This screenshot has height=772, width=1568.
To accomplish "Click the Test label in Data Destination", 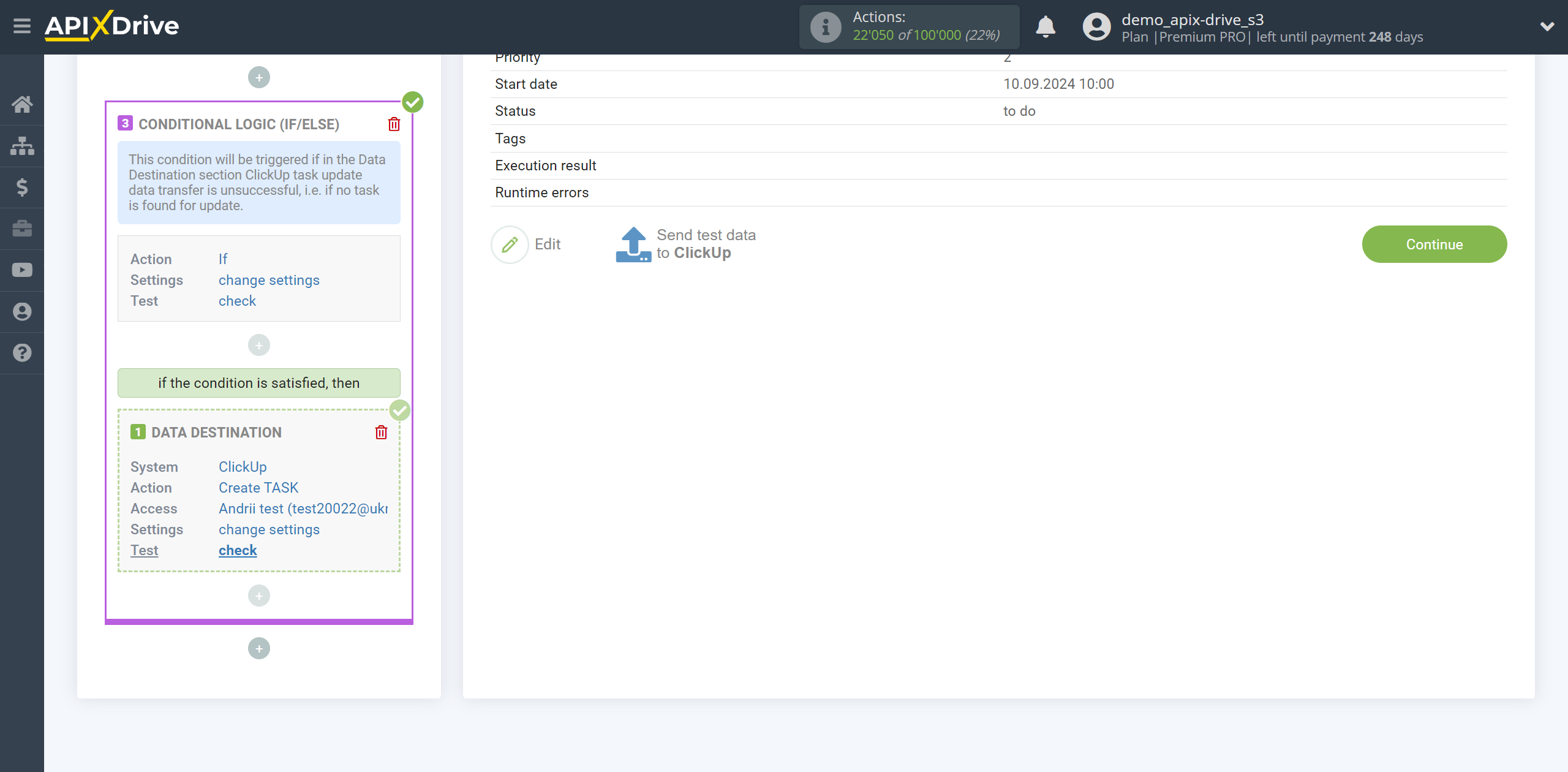I will click(x=144, y=550).
